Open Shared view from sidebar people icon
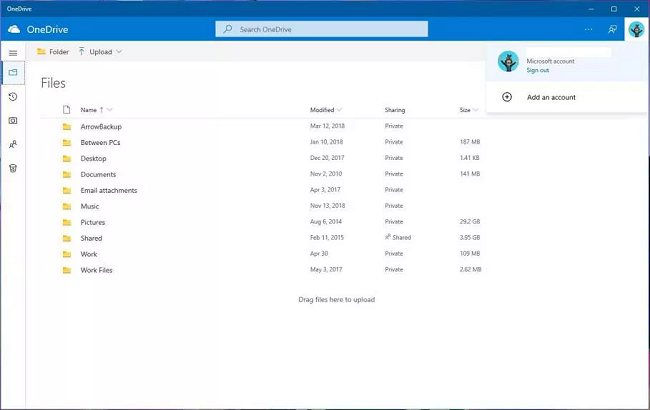 (13, 144)
